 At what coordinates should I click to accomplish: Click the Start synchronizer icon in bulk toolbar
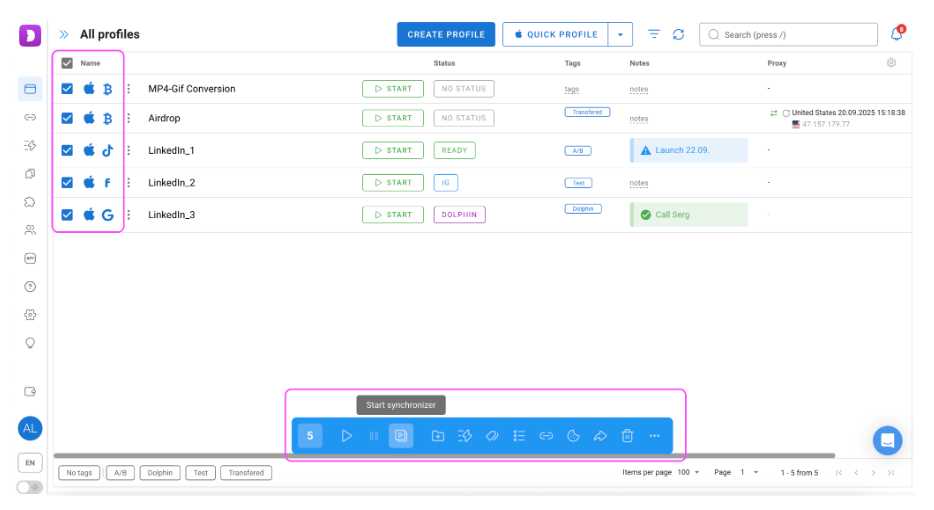(x=401, y=436)
